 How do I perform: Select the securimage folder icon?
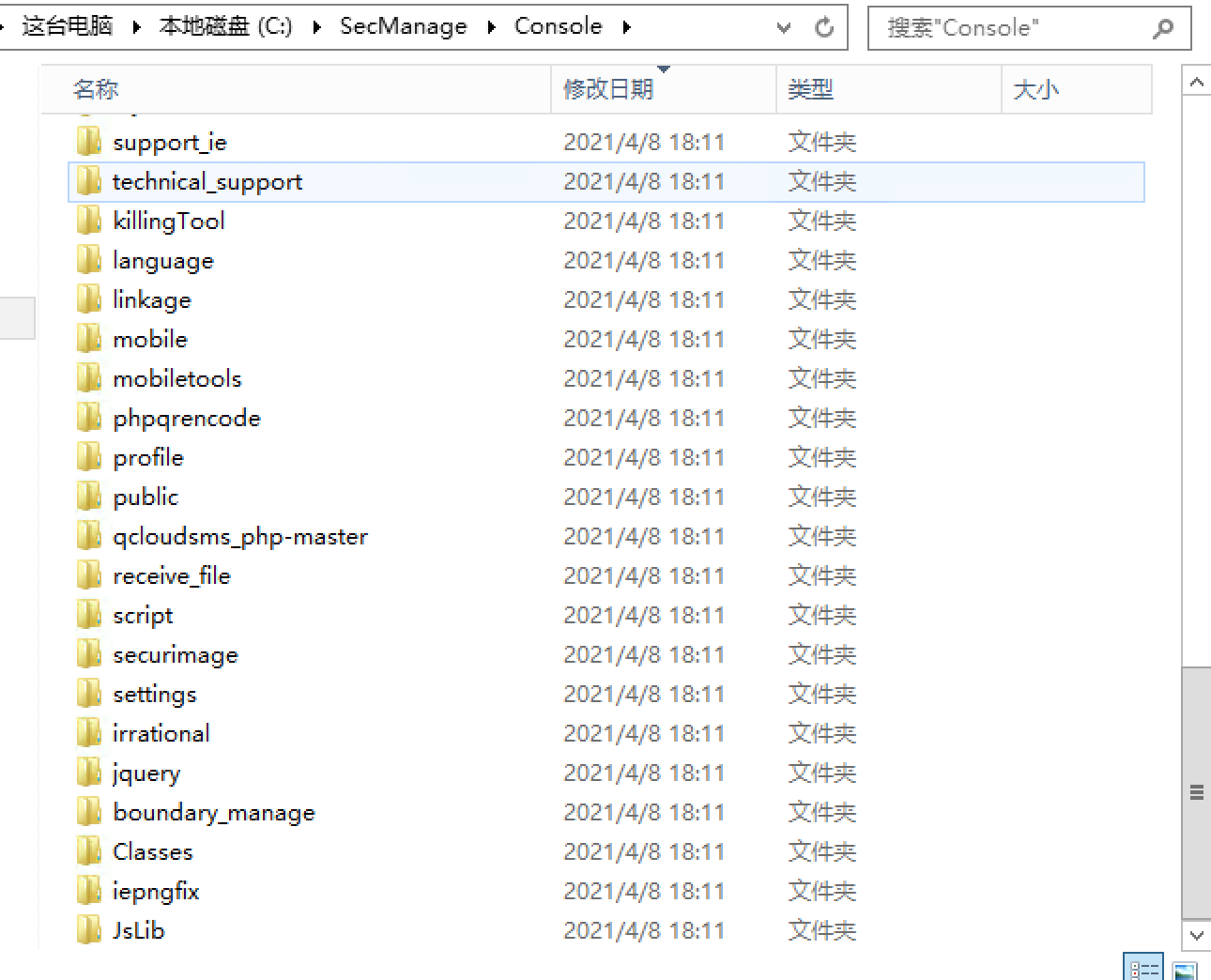[88, 654]
